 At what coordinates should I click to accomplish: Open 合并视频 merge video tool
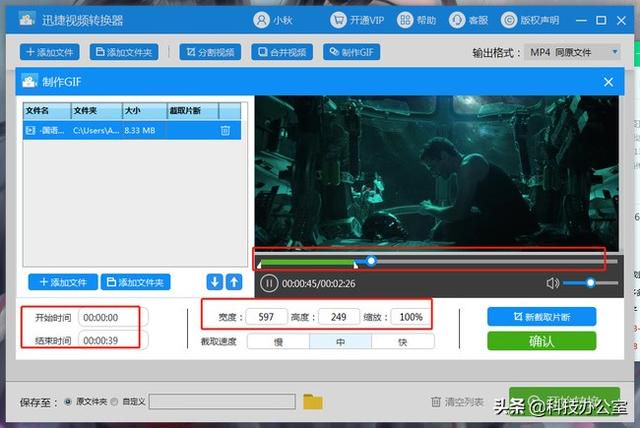pos(282,52)
